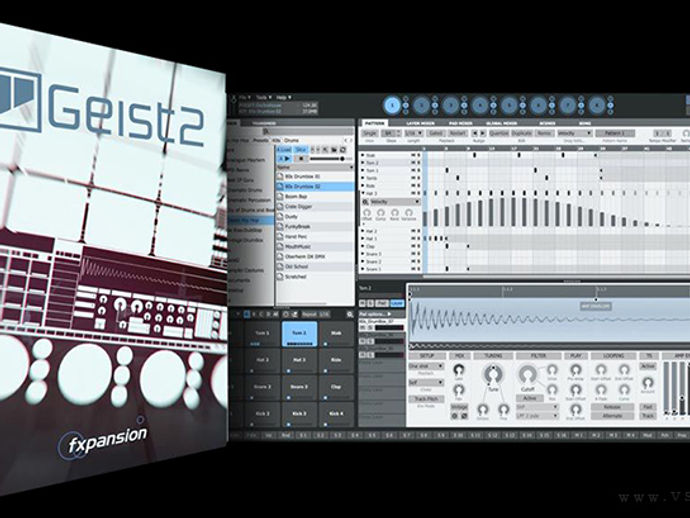Screen dimensions: 690x518
Task: Click the browser refresh icon
Action: point(342,150)
